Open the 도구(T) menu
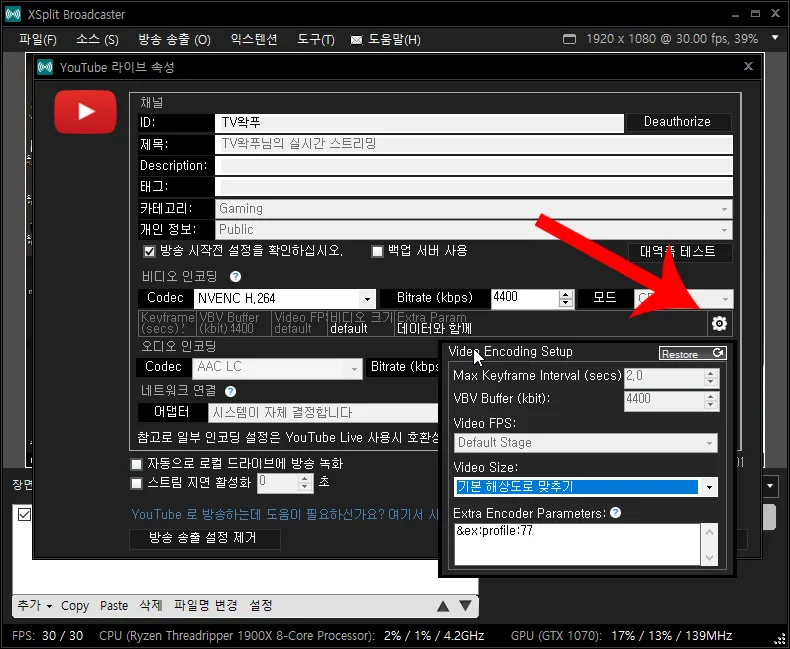Viewport: 790px width, 649px height. (x=316, y=39)
